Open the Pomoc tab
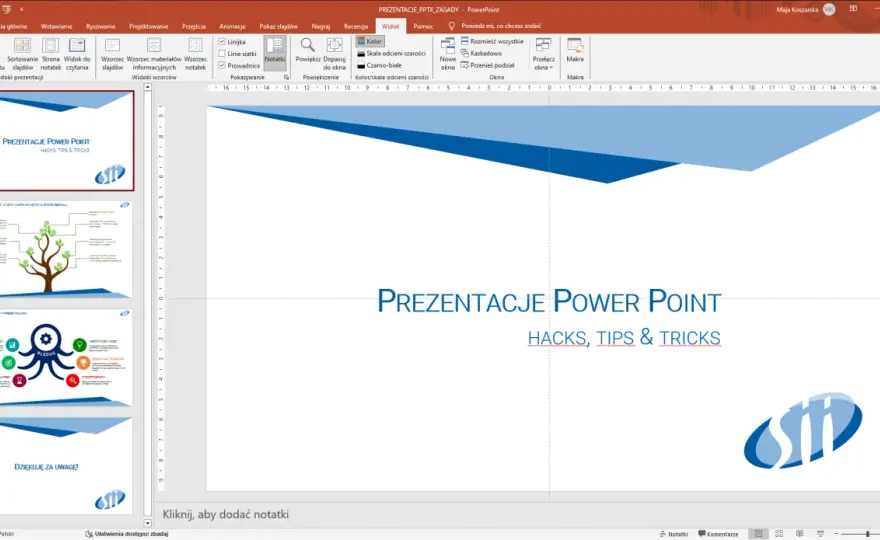This screenshot has width=880, height=540. click(x=423, y=26)
